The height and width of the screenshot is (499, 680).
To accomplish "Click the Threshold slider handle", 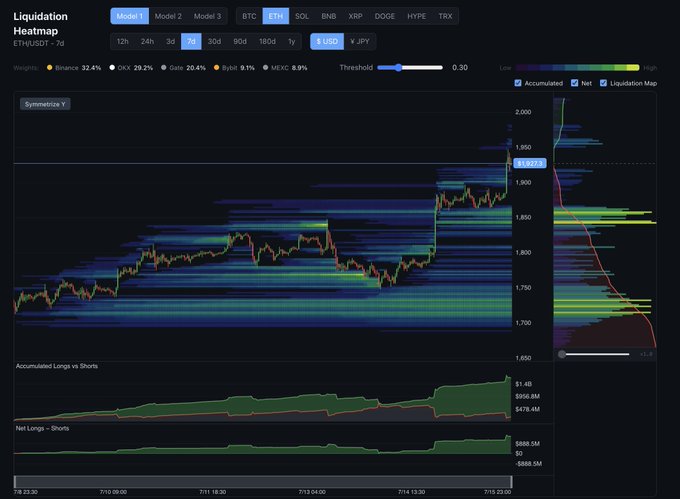I will tap(398, 67).
